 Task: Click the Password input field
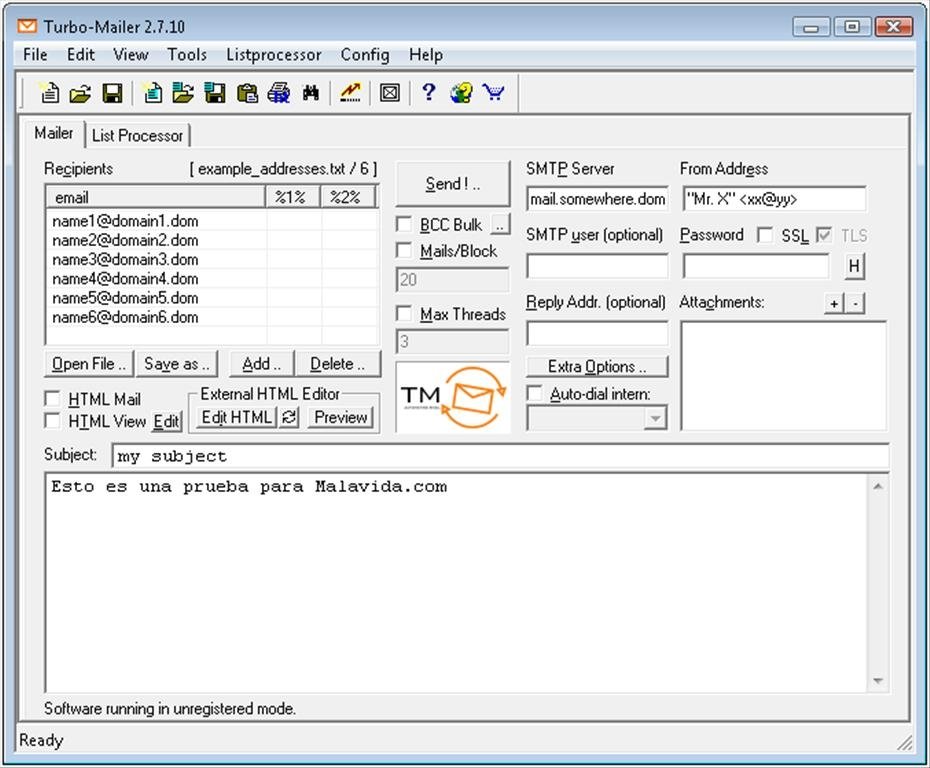point(756,266)
